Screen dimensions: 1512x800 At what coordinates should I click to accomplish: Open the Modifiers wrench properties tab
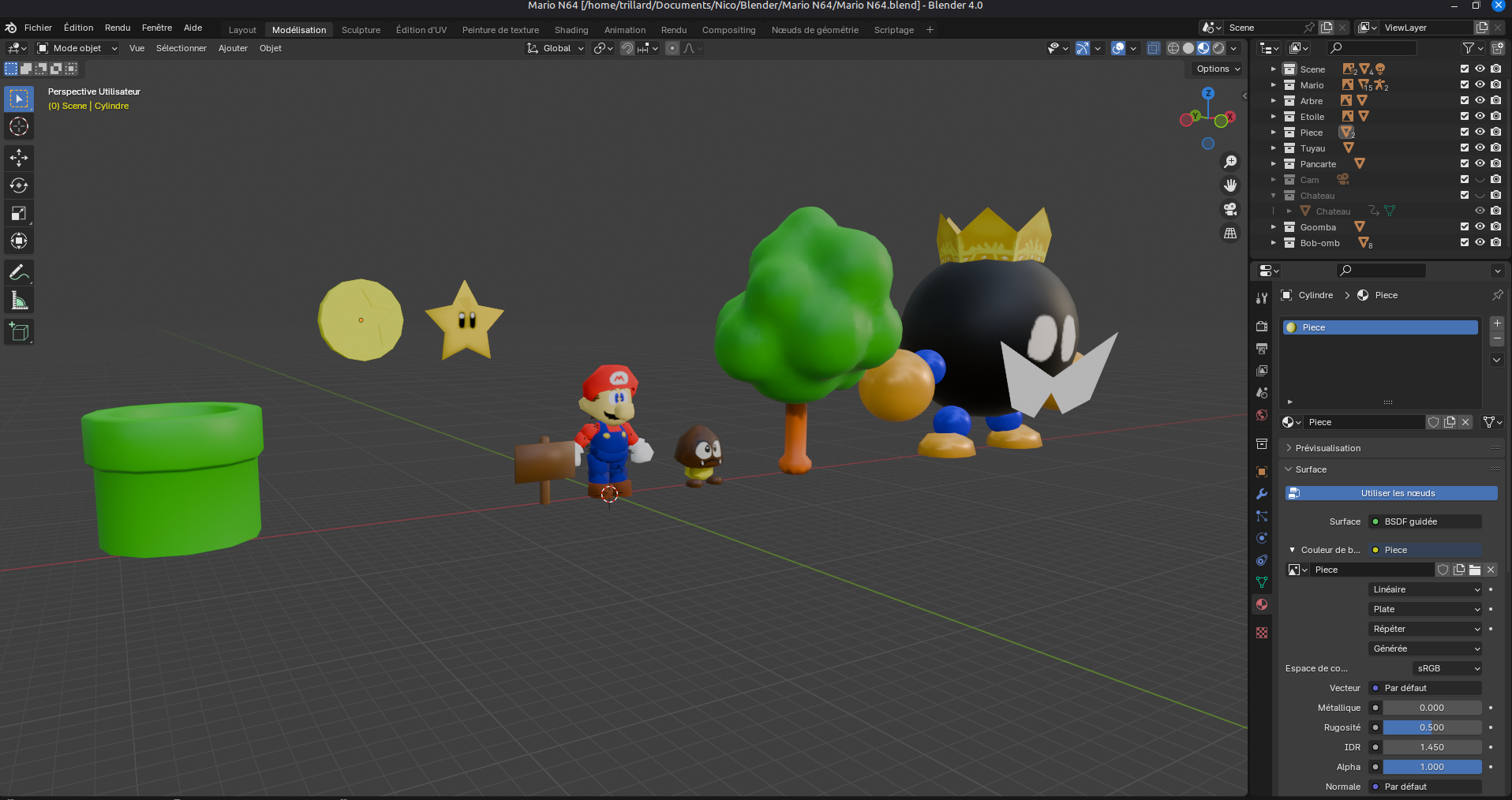1262,494
